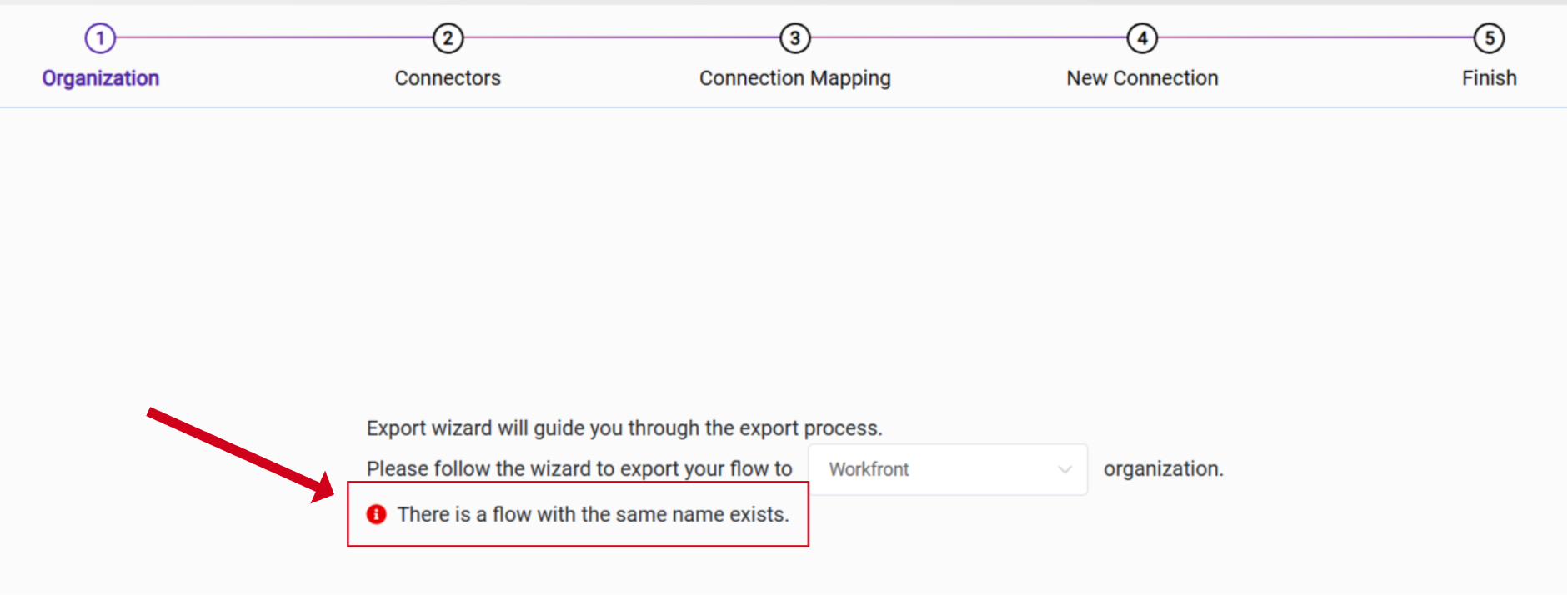The image size is (1568, 595).
Task: Click progress line between steps 4 and 5
Action: click(x=1315, y=37)
